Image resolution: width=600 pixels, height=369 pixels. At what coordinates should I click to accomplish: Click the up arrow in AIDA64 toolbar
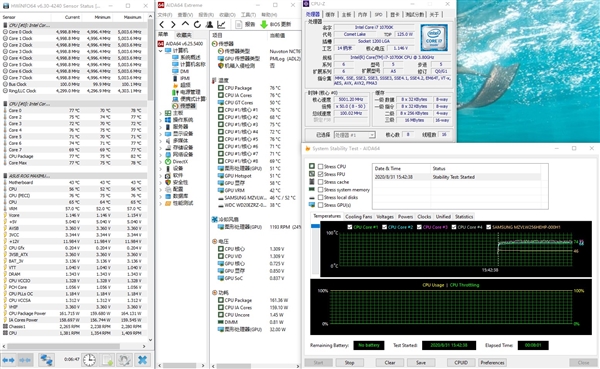[185, 24]
